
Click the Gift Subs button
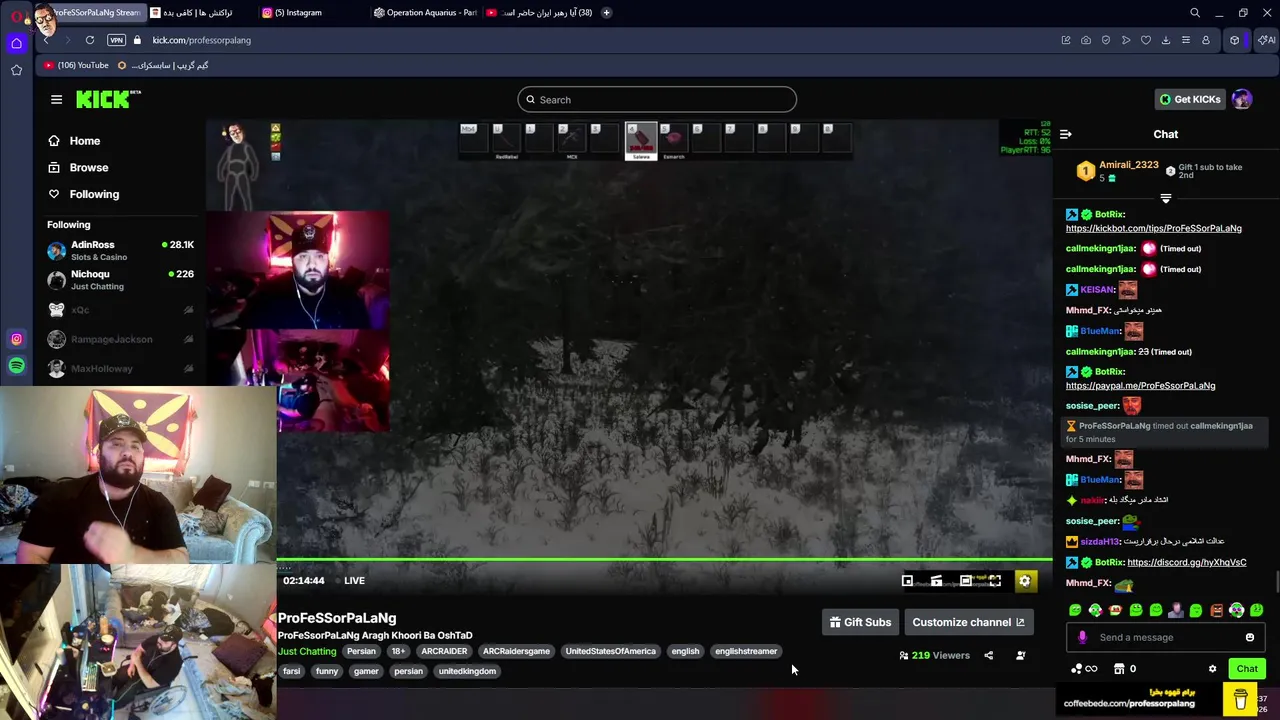(x=860, y=622)
